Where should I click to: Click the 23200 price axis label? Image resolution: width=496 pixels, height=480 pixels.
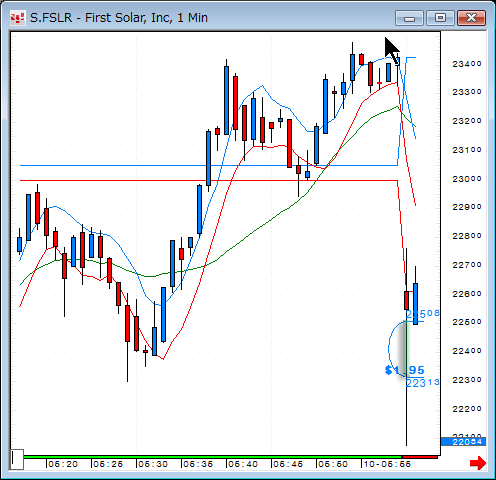[x=467, y=121]
